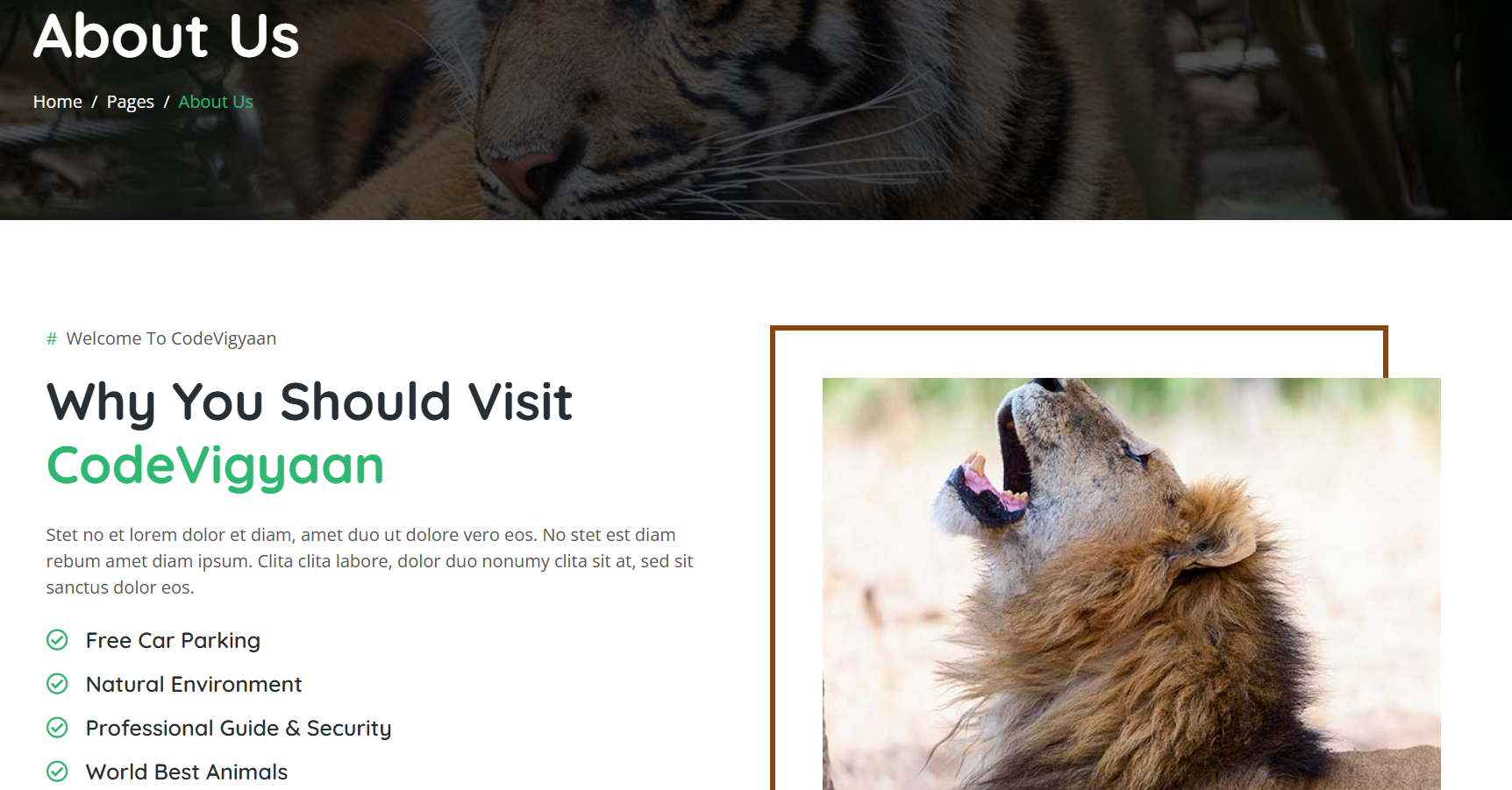The width and height of the screenshot is (1512, 790).
Task: Click the large About Us page title
Action: point(167,36)
